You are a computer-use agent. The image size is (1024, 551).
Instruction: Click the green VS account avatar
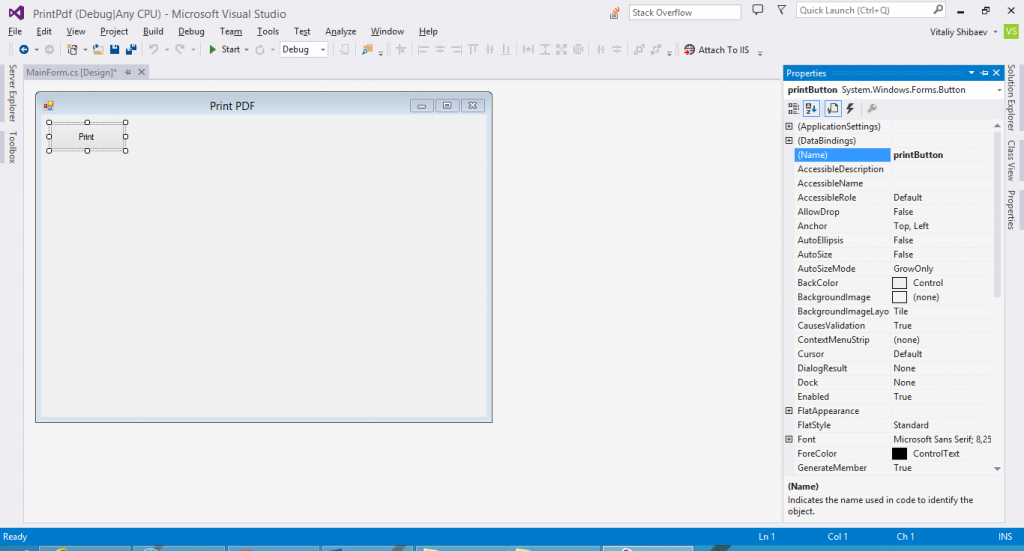coord(1011,31)
